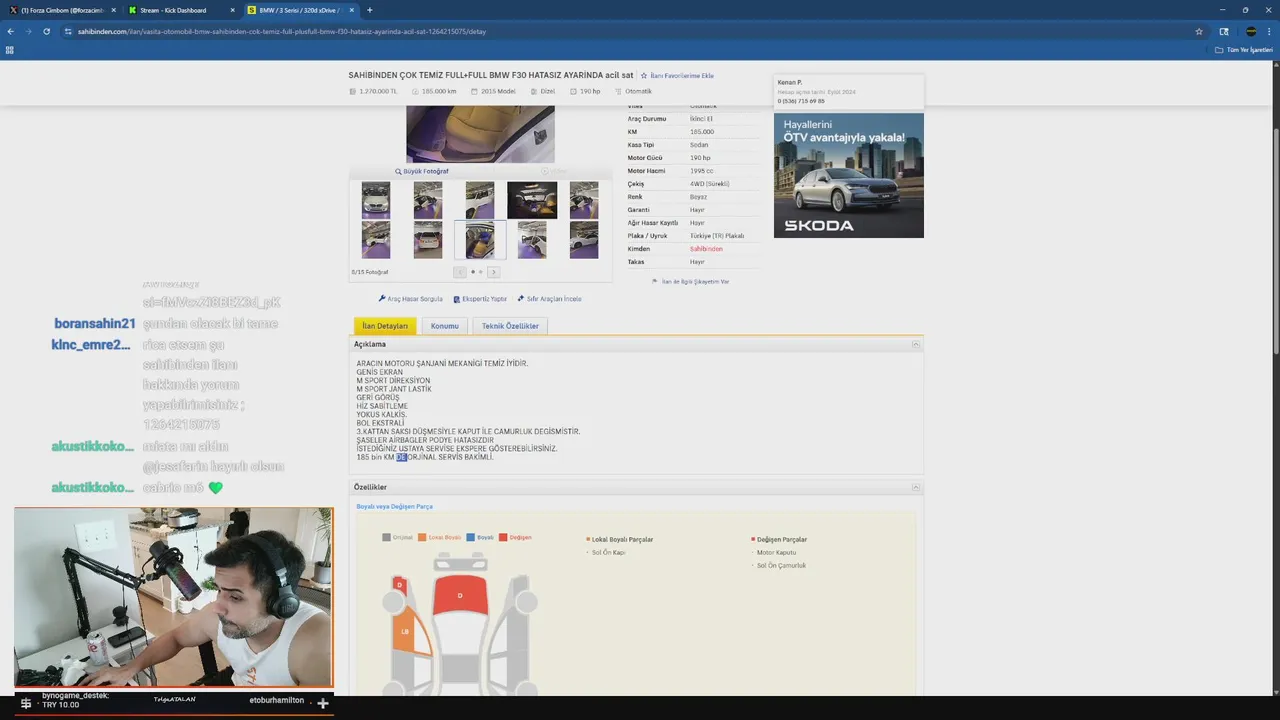
Task: Click Boyalı veya Değişen Parça heading
Action: tap(394, 506)
